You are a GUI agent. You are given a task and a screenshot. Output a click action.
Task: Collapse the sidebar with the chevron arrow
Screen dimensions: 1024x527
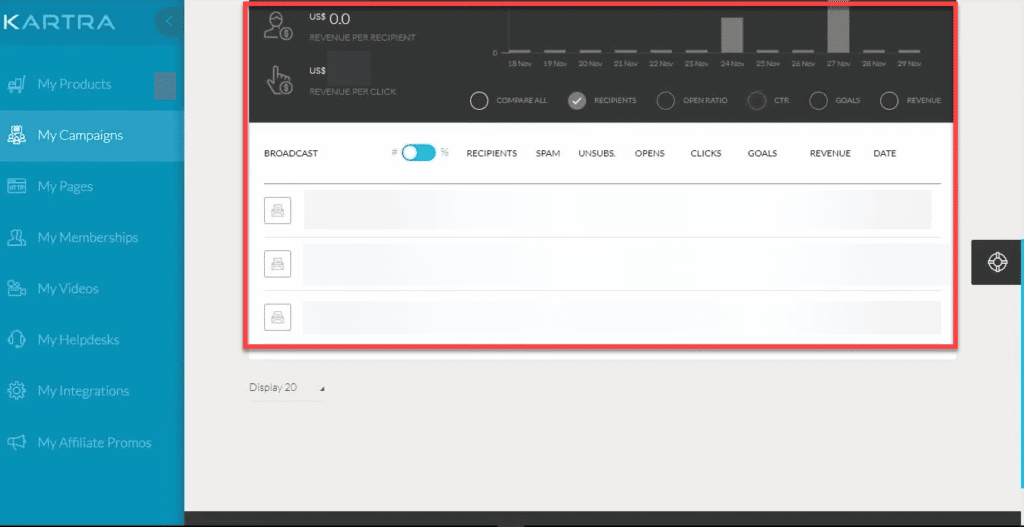point(169,22)
